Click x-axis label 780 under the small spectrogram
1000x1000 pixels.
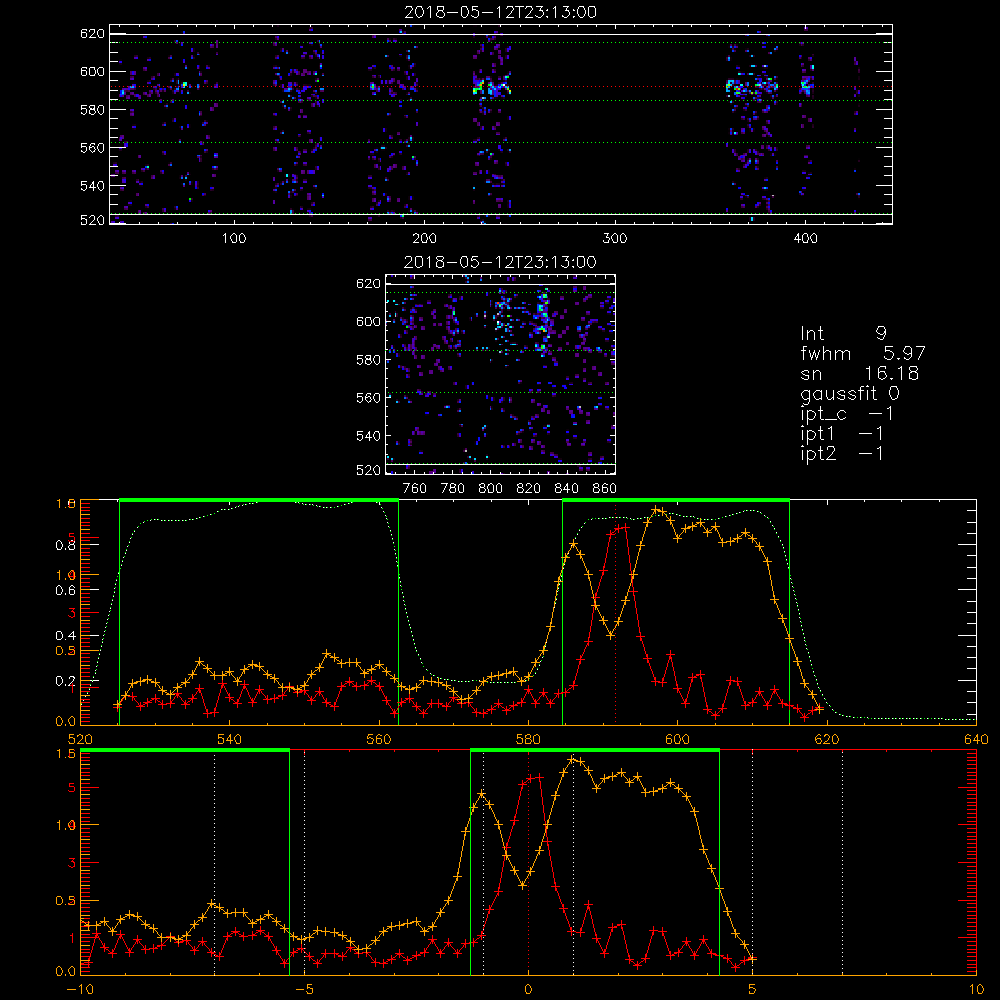(x=453, y=489)
